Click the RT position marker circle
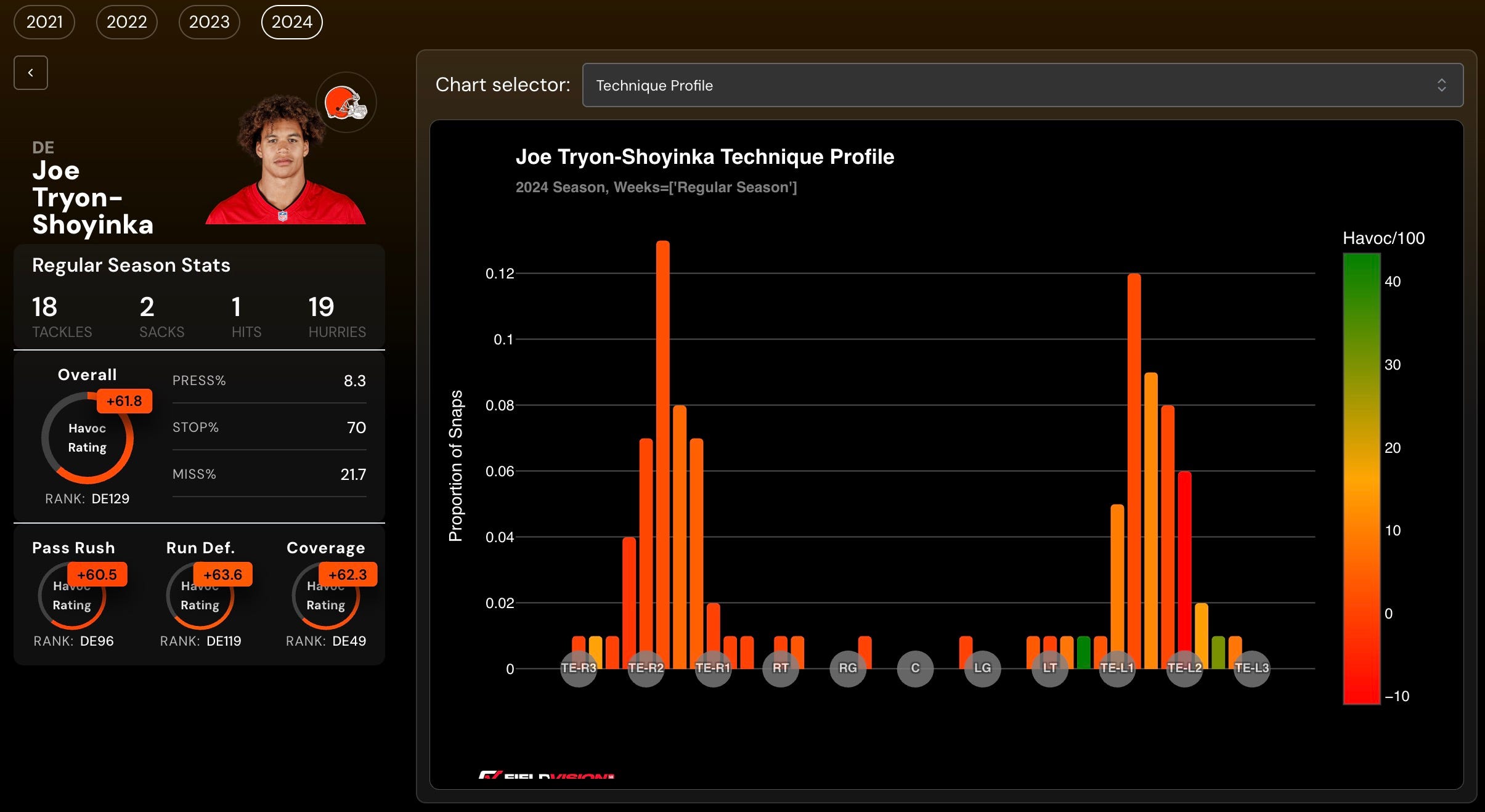 click(x=780, y=668)
